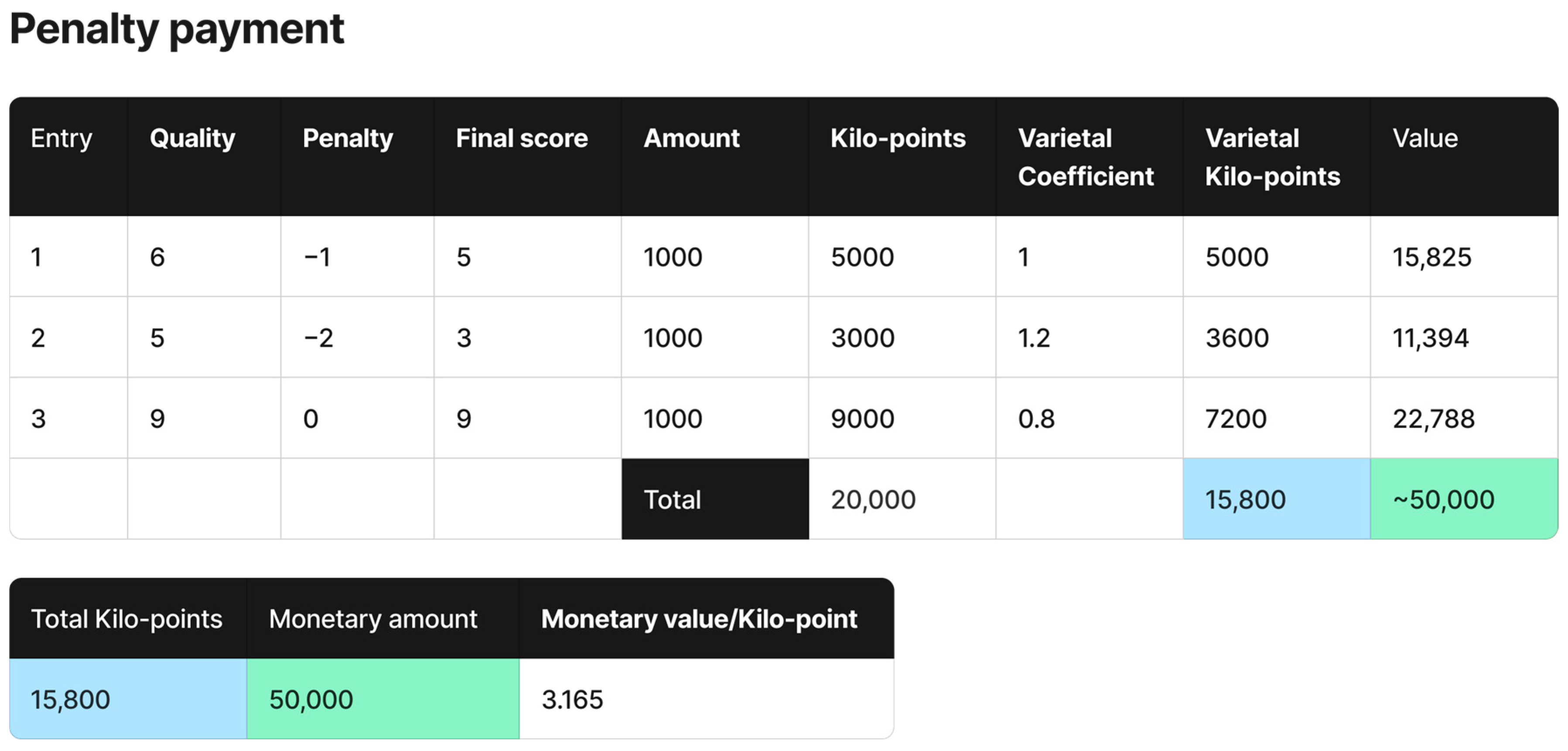Click the blue 15,800 cell beside ~50,000
This screenshot has width=1568, height=751.
tap(1276, 499)
